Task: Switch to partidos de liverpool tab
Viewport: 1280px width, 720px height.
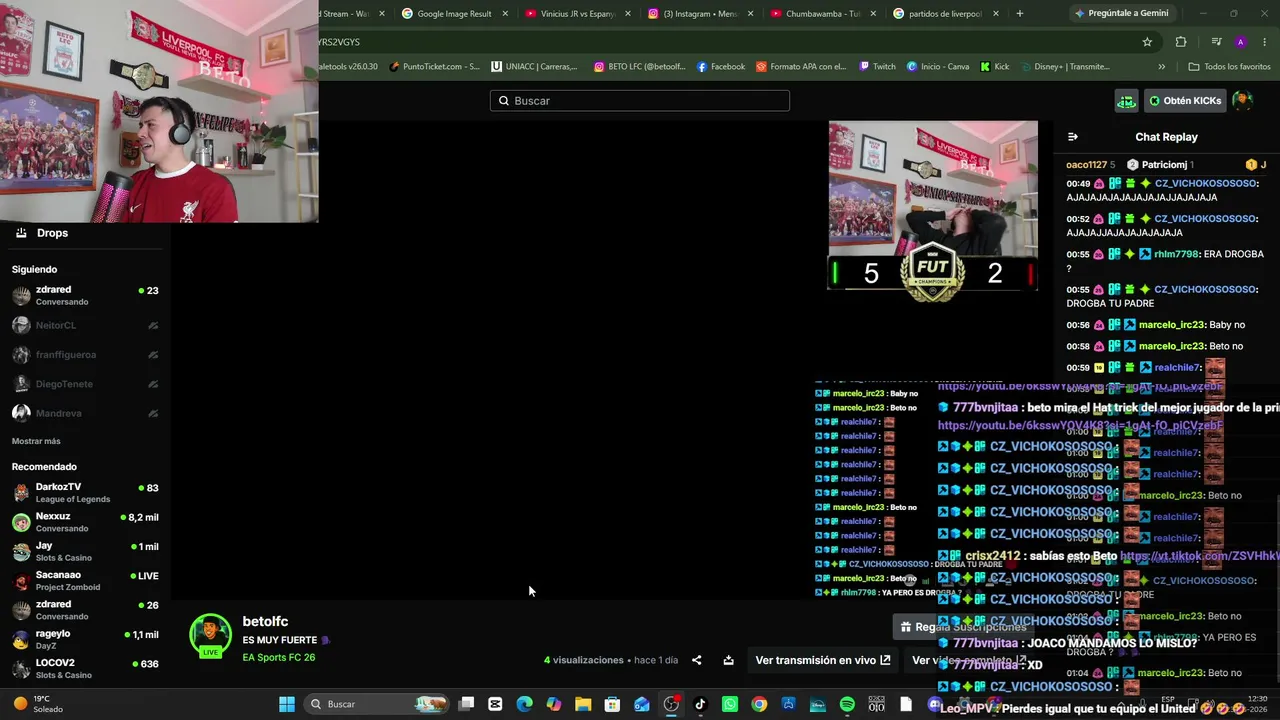Action: click(946, 14)
